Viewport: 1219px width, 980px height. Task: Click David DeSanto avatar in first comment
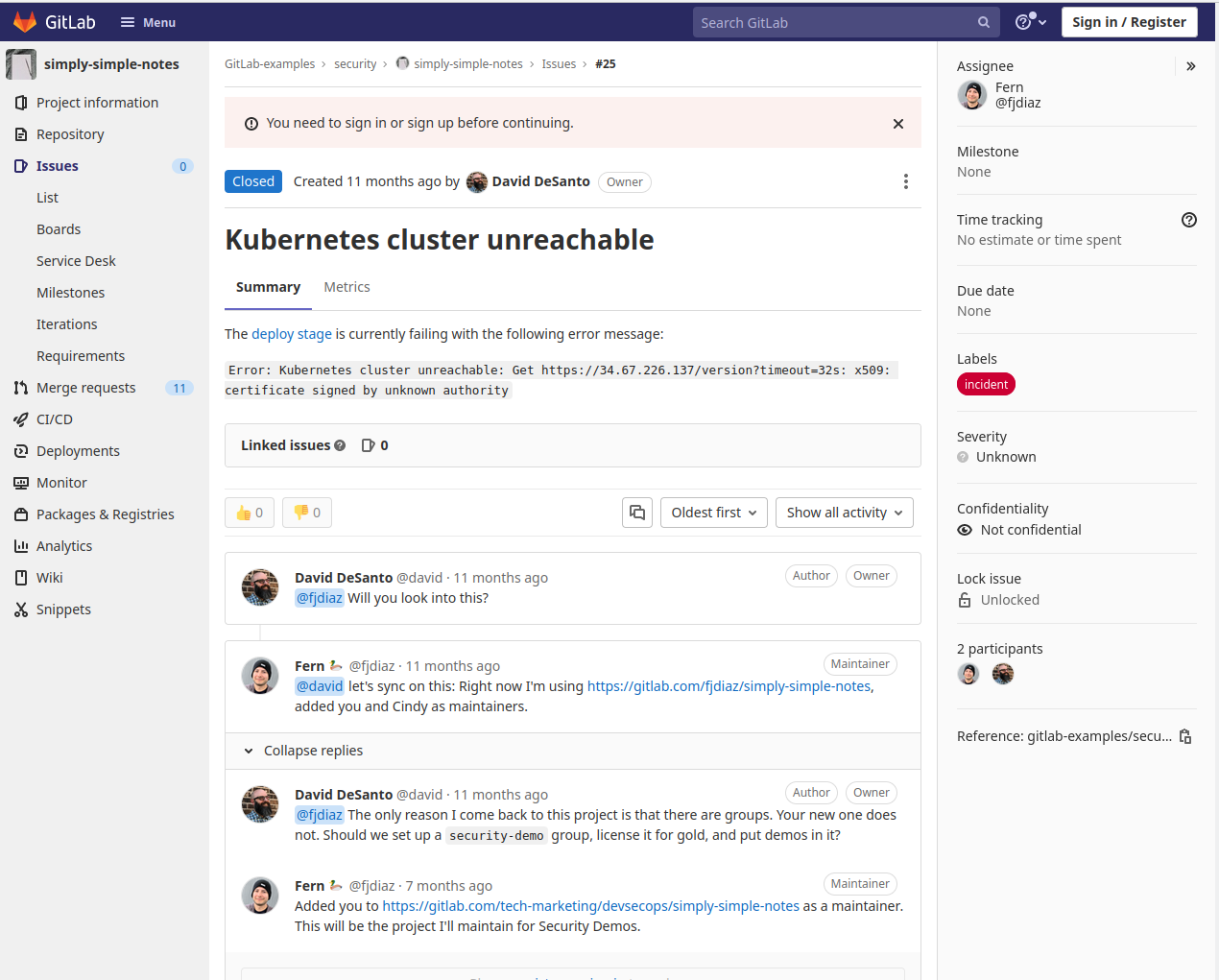pos(260,587)
